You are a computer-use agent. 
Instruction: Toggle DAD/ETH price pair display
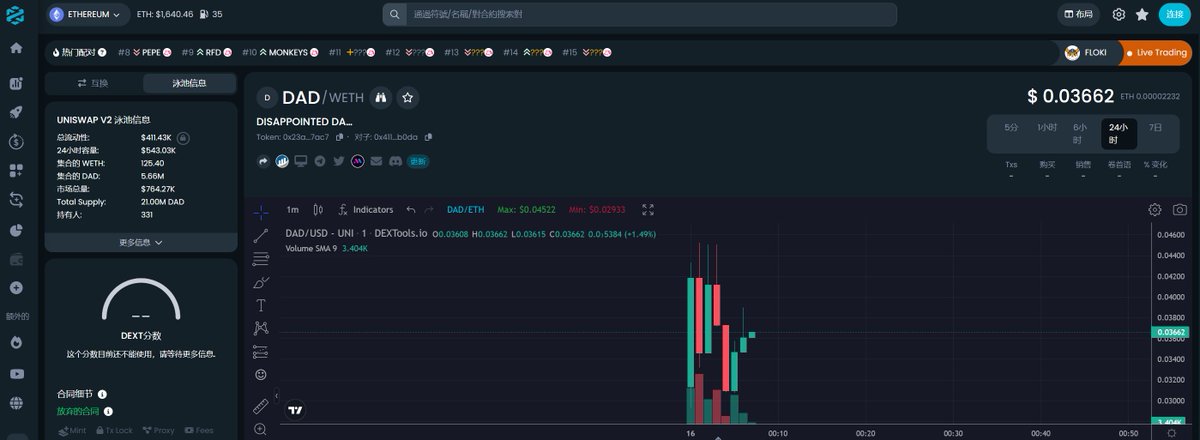point(465,210)
